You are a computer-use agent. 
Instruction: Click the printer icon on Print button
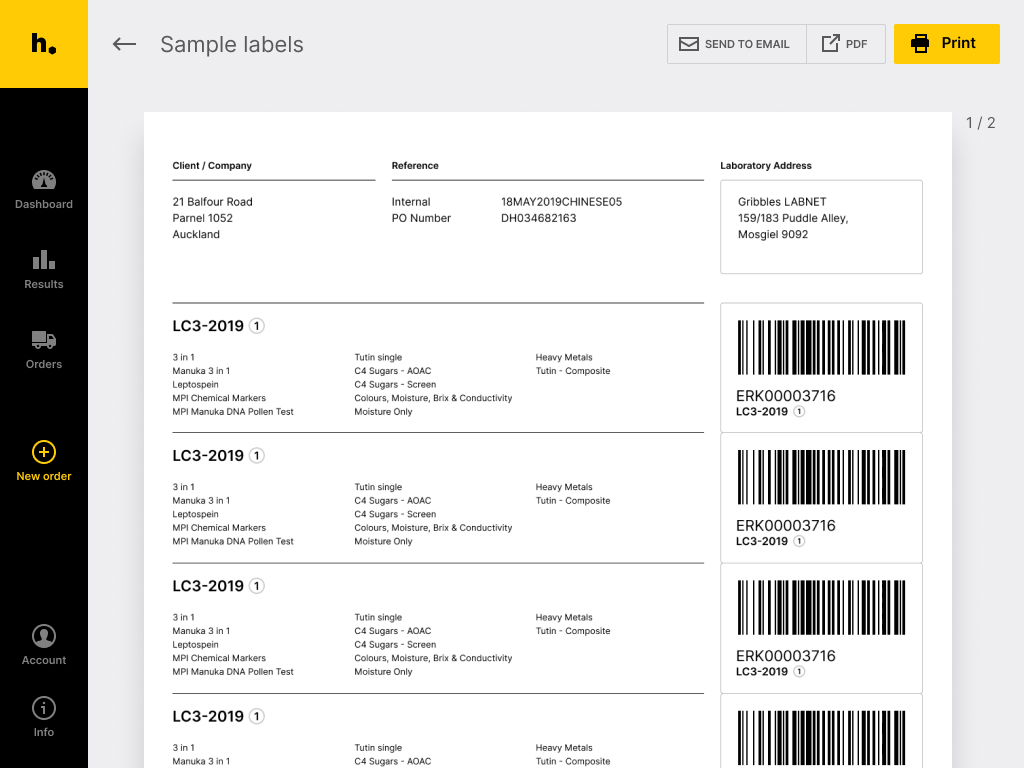920,43
